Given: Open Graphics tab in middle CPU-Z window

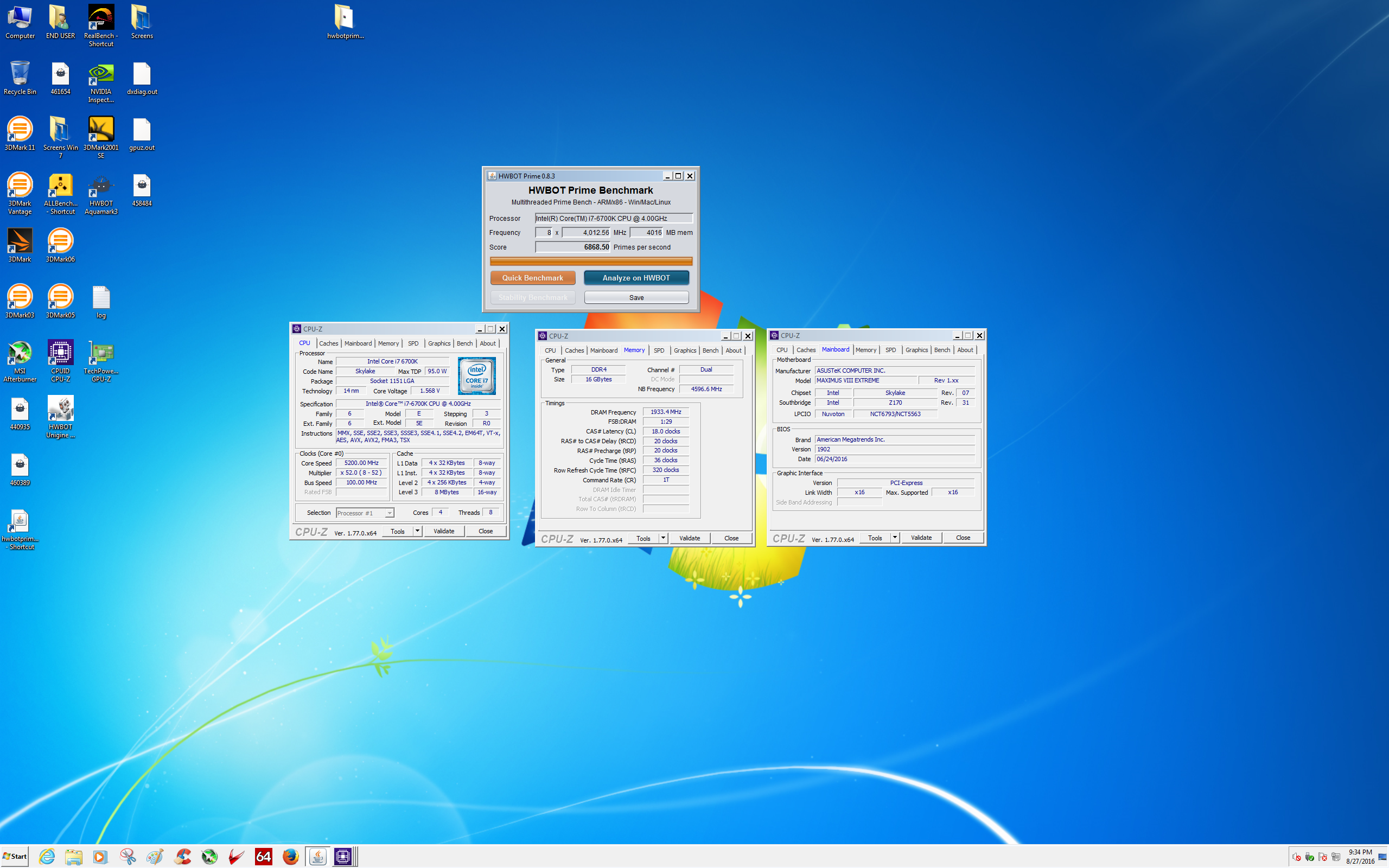Looking at the screenshot, I should (x=685, y=350).
